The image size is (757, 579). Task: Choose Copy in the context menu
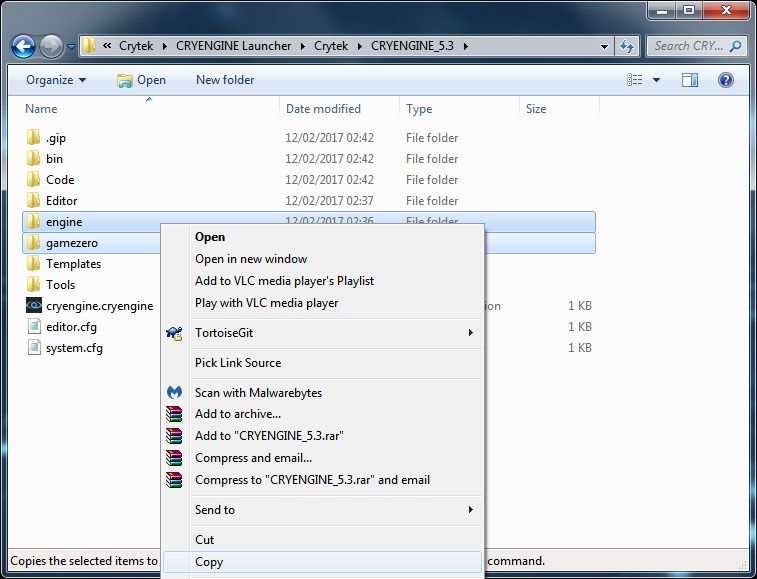tap(322, 562)
